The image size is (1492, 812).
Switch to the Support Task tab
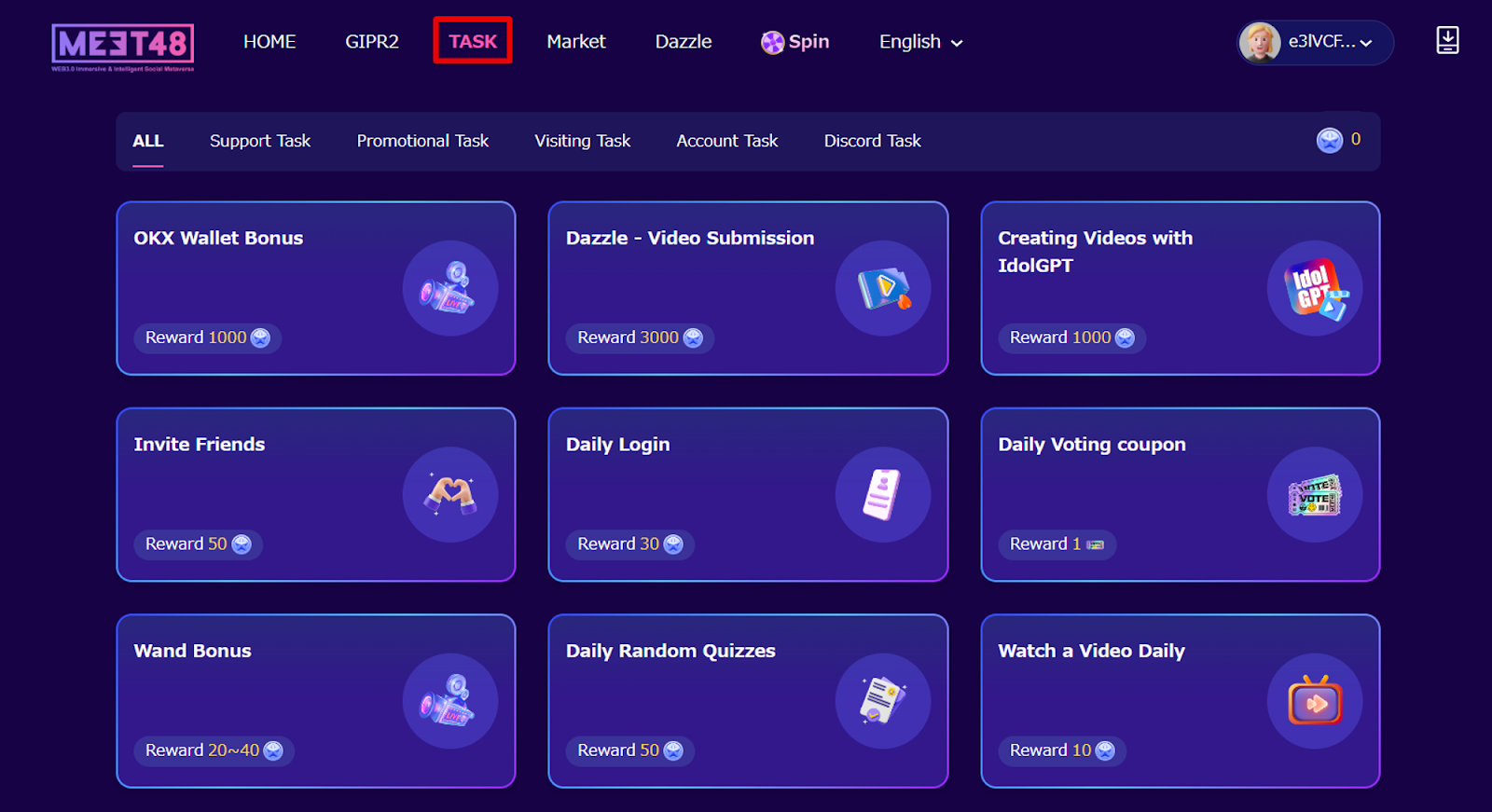260,141
